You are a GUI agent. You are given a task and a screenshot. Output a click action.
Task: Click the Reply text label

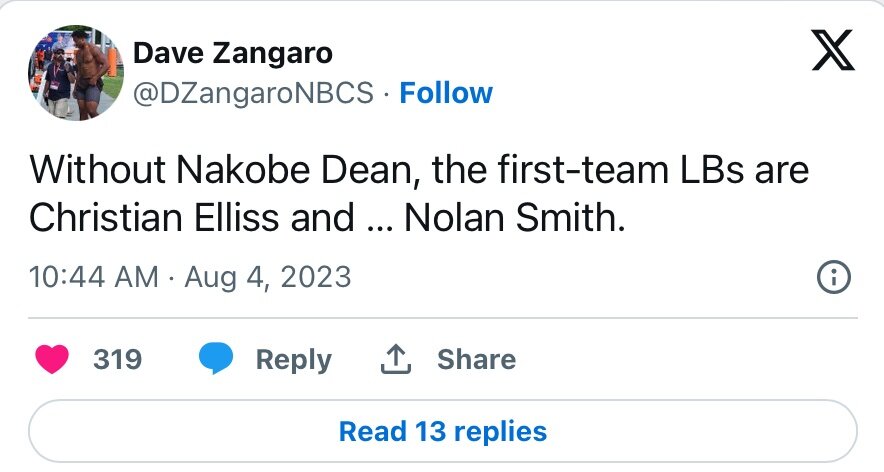tap(293, 359)
